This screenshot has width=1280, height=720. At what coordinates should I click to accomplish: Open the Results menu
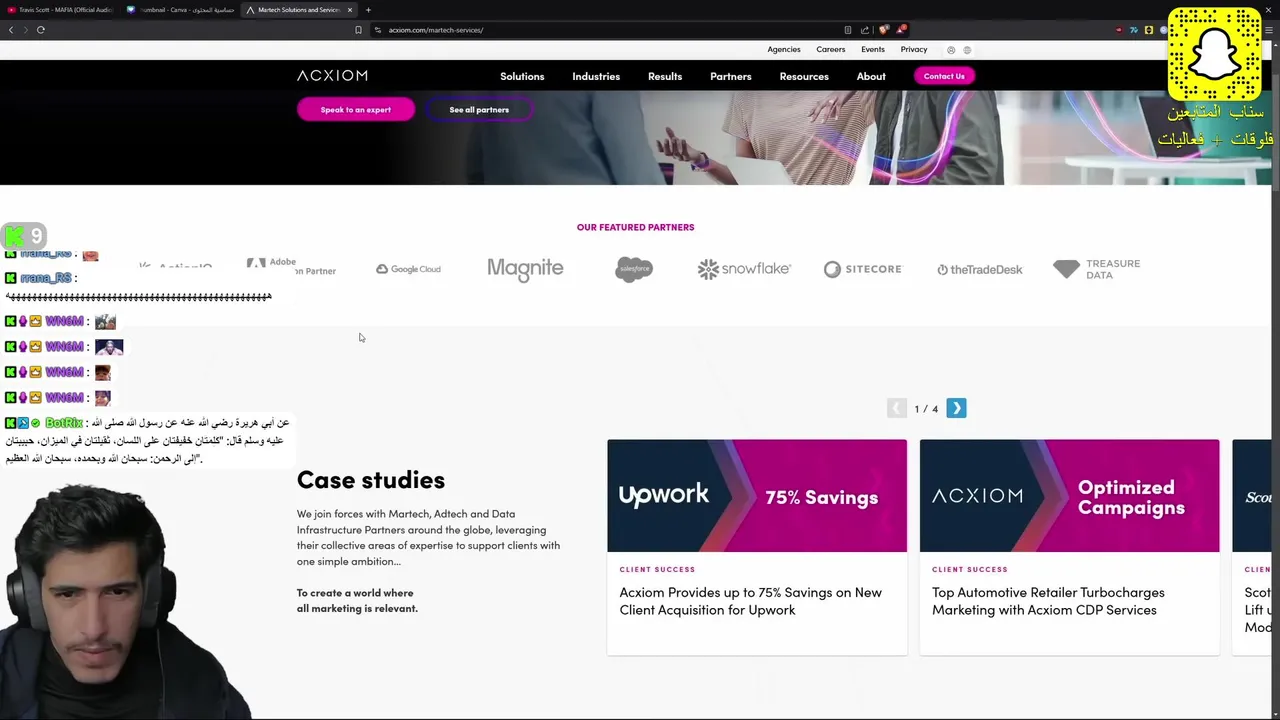click(665, 76)
